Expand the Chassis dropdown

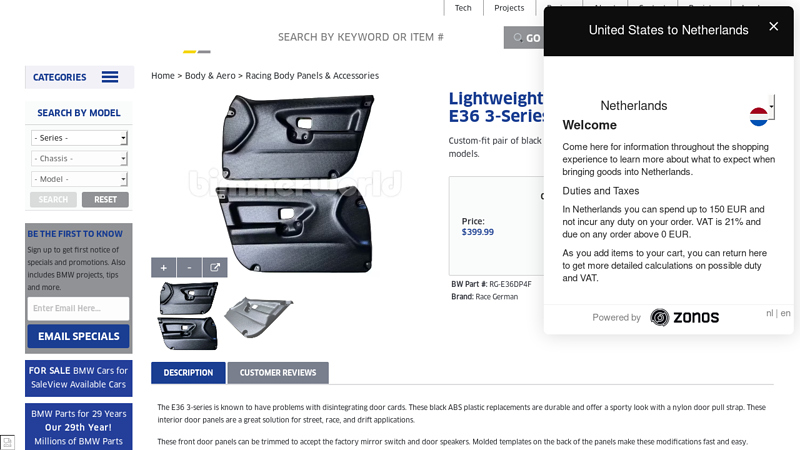click(79, 158)
